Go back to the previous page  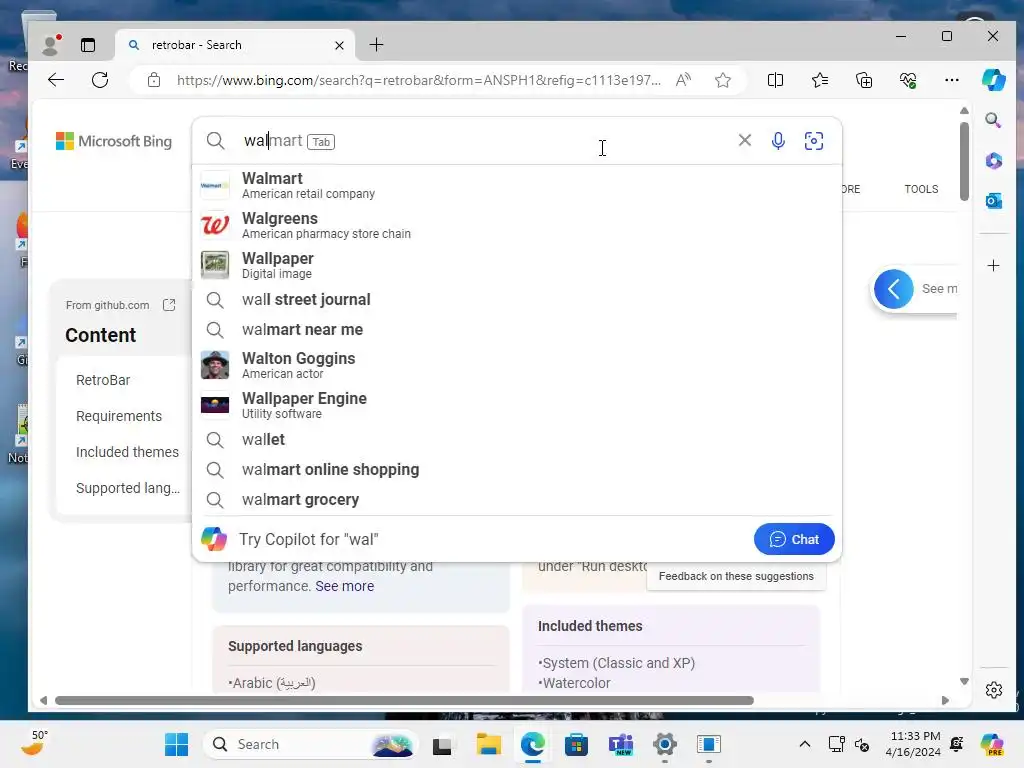click(56, 80)
